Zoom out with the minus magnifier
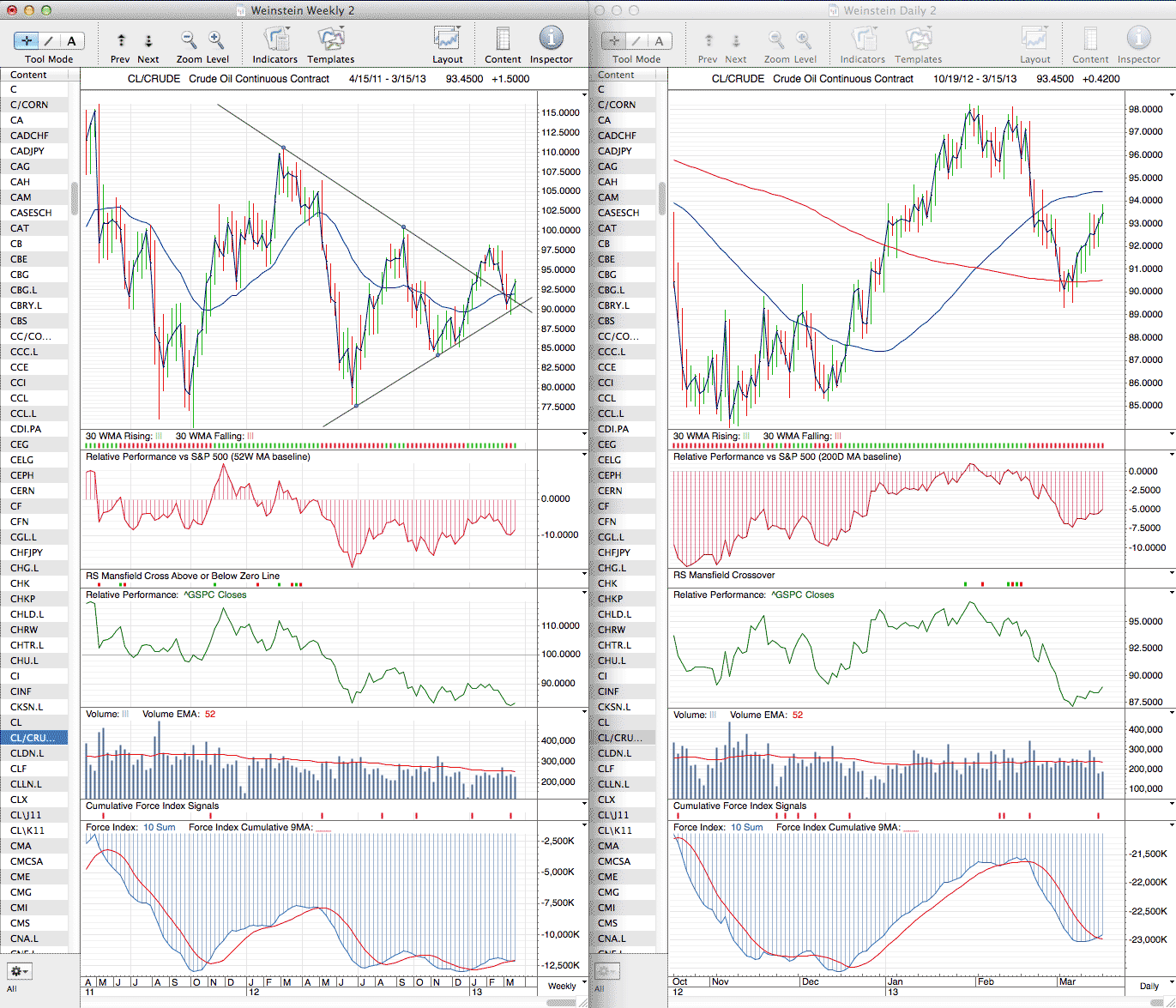 coord(189,40)
